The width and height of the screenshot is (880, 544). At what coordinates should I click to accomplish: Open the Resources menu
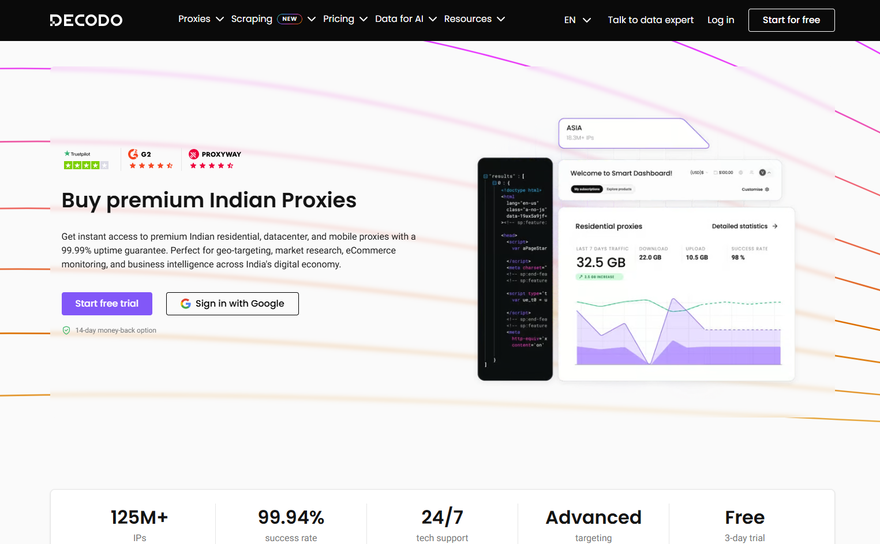468,19
